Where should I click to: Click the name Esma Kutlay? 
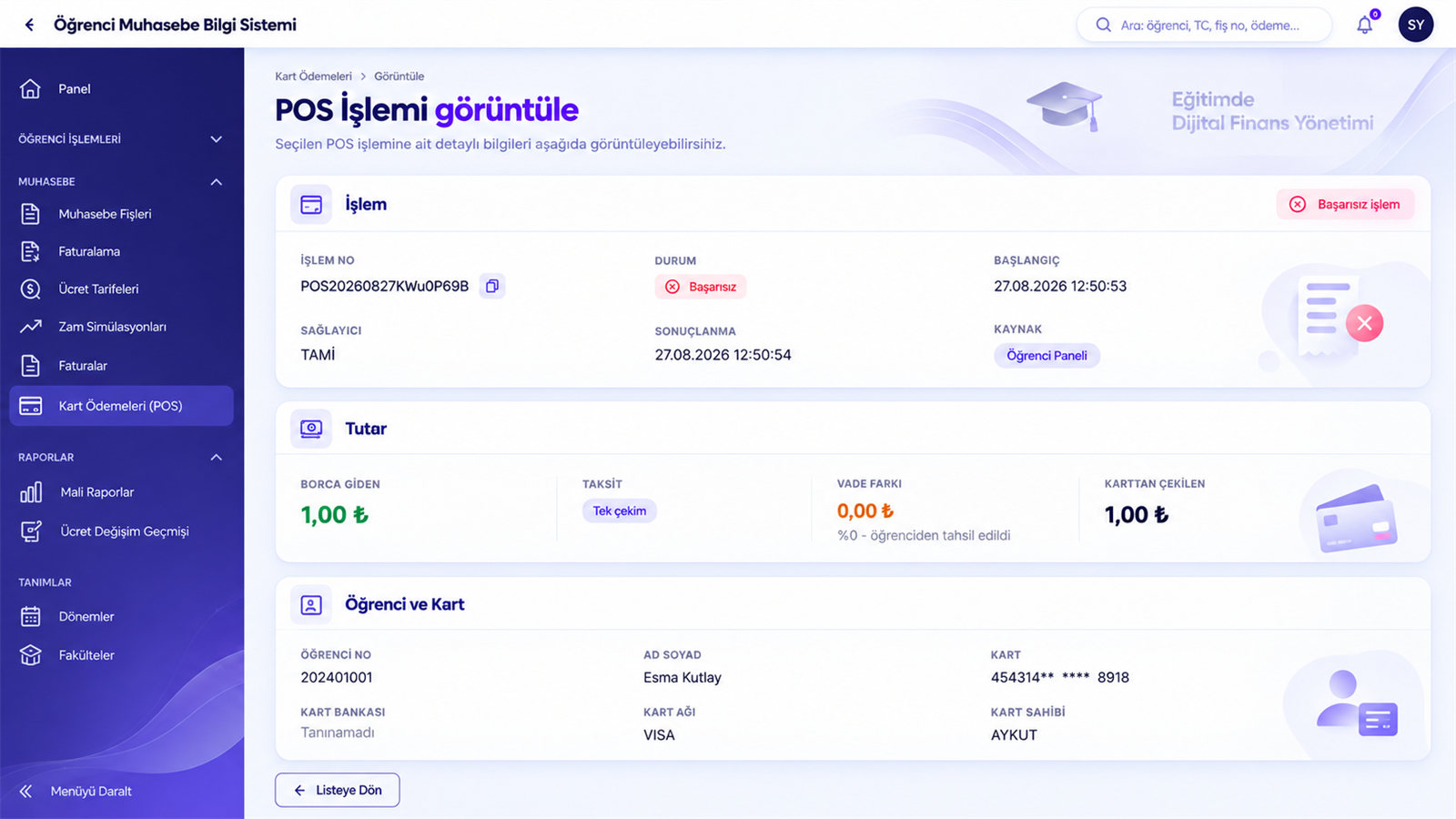pos(682,678)
